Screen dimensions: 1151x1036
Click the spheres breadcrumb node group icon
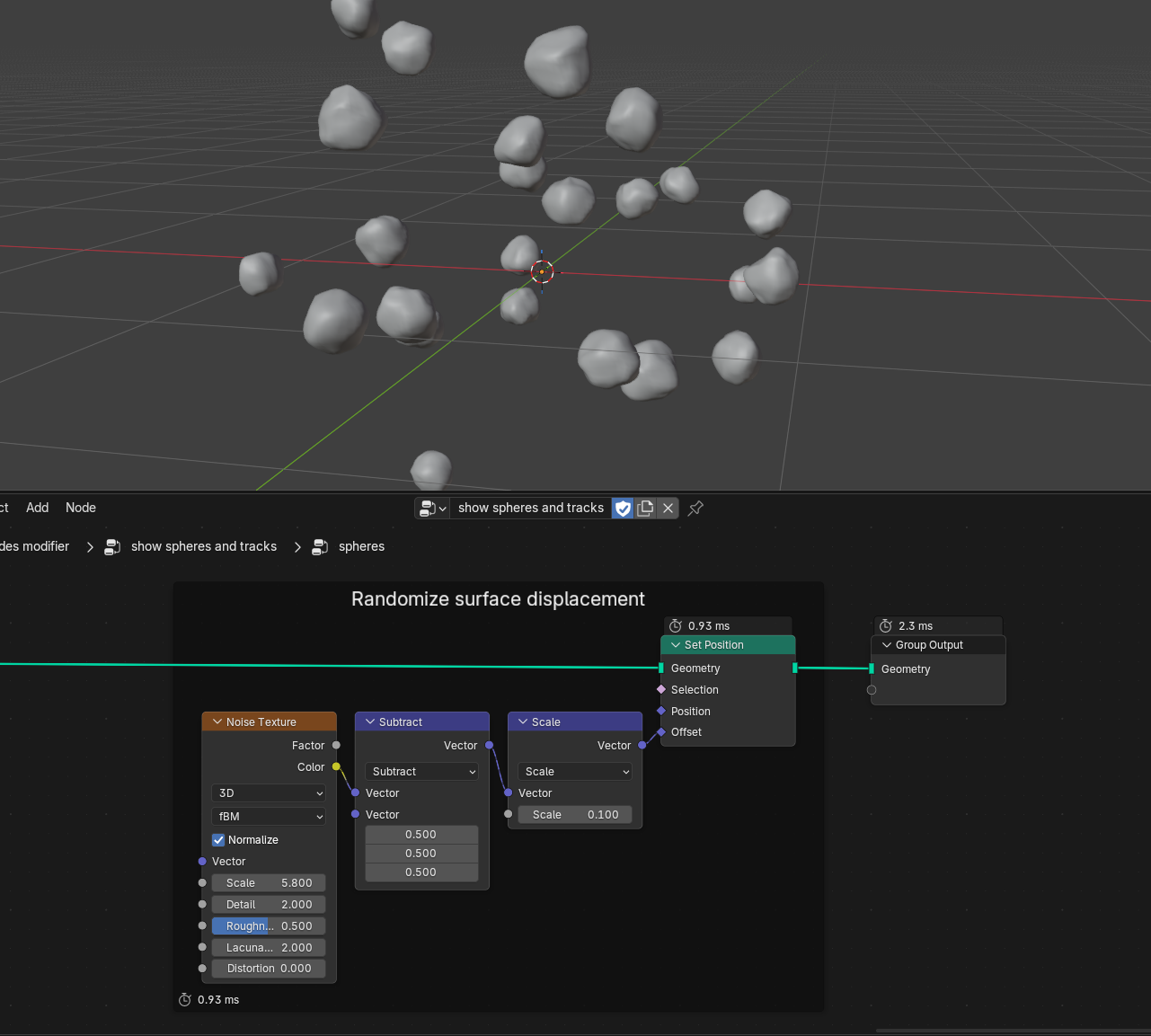[320, 547]
